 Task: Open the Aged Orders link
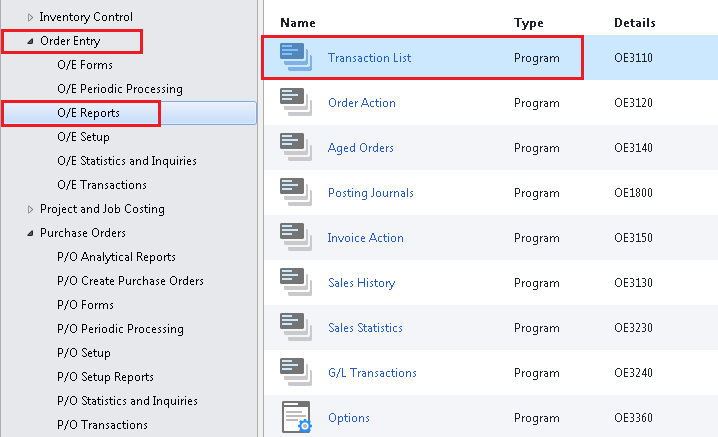[360, 148]
